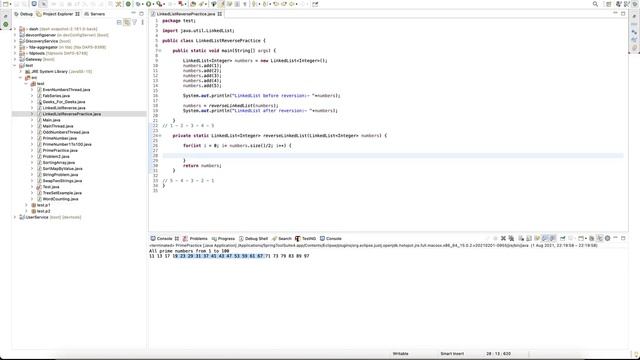
Task: Click the Previous Annotation toolbar icon
Action: (x=264, y=4)
